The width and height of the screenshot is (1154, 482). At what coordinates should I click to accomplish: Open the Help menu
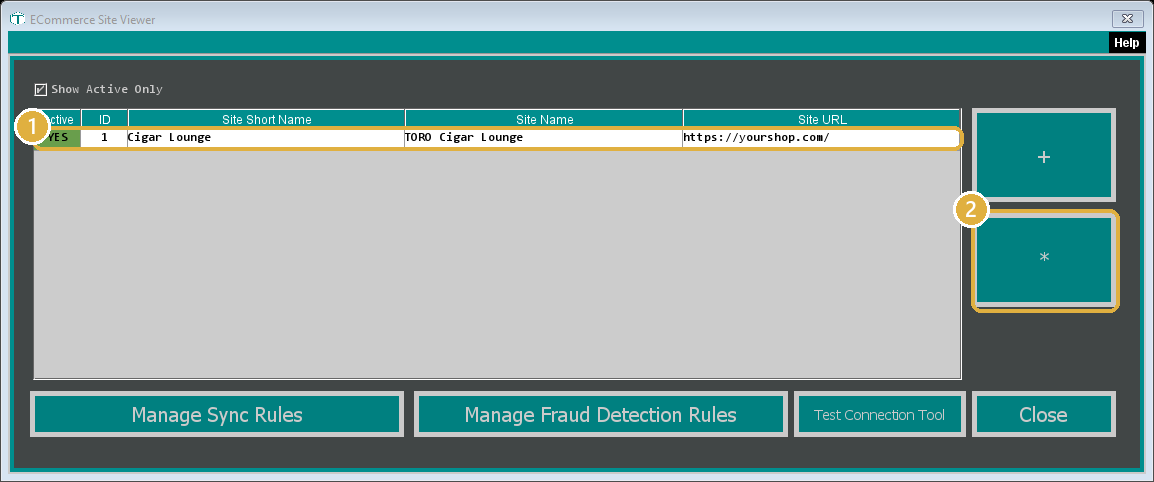[1126, 43]
